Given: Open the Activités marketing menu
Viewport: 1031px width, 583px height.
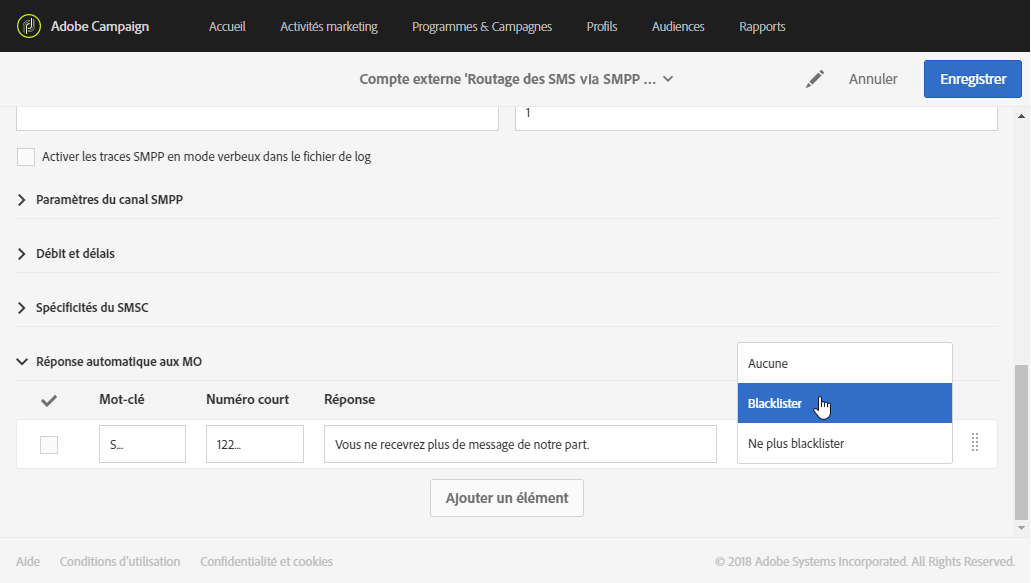Looking at the screenshot, I should pos(329,27).
